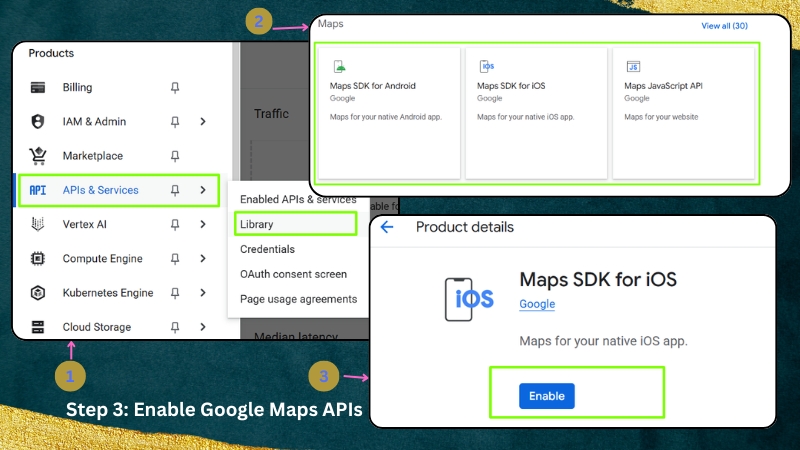800x450 pixels.
Task: Open Page usage agreements item
Action: click(x=298, y=299)
